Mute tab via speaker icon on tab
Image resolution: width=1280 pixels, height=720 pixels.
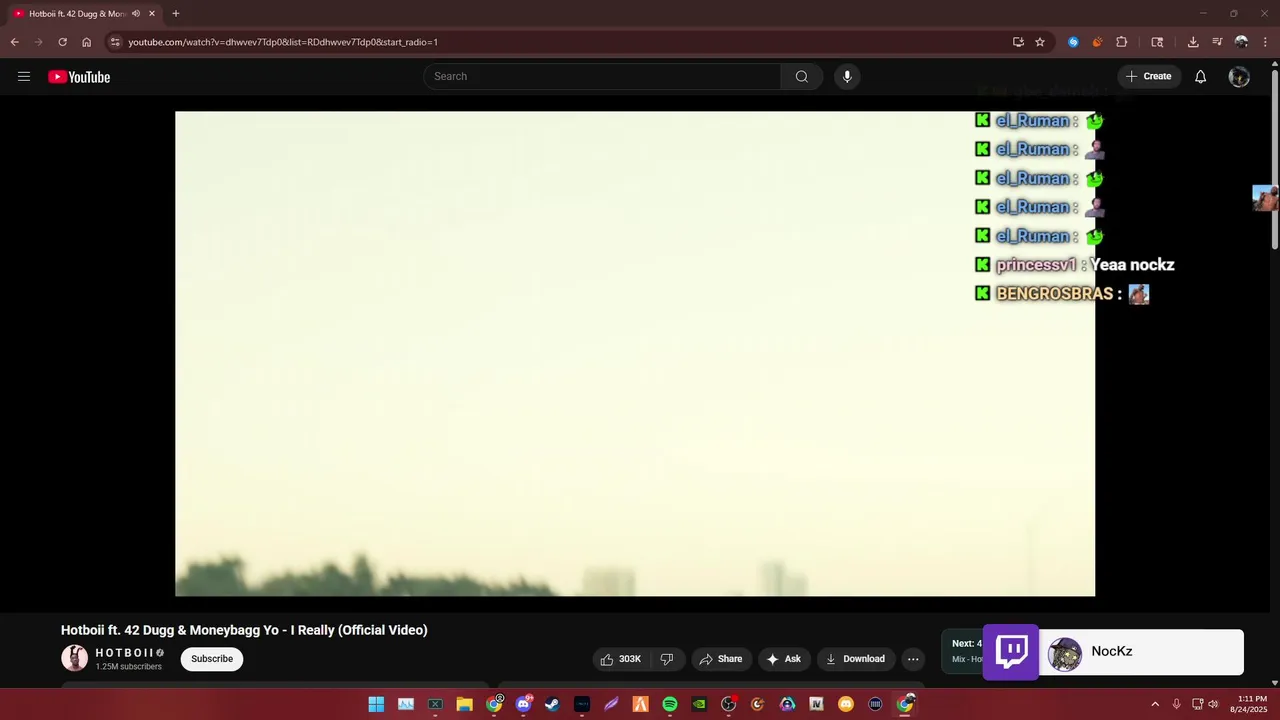pyautogui.click(x=136, y=14)
